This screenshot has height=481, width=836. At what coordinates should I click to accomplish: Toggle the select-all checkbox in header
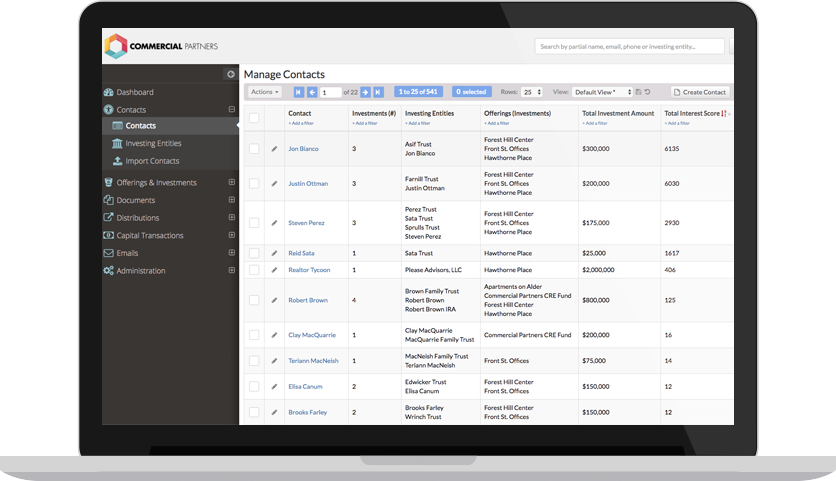click(x=254, y=118)
